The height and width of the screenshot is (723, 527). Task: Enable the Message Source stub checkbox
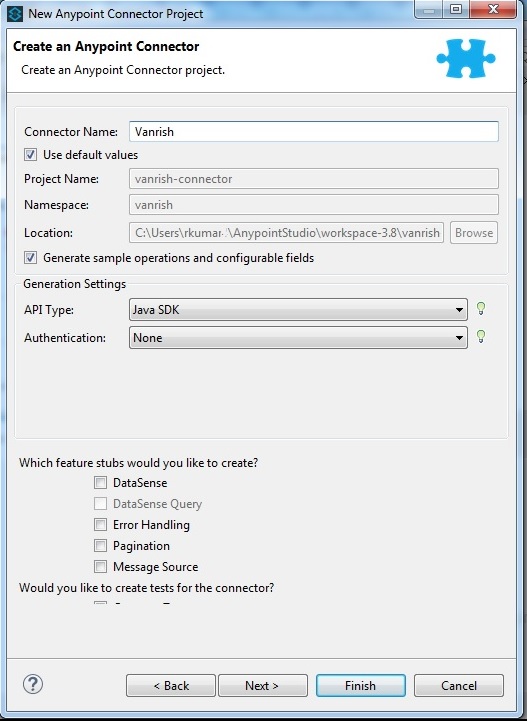pos(101,566)
